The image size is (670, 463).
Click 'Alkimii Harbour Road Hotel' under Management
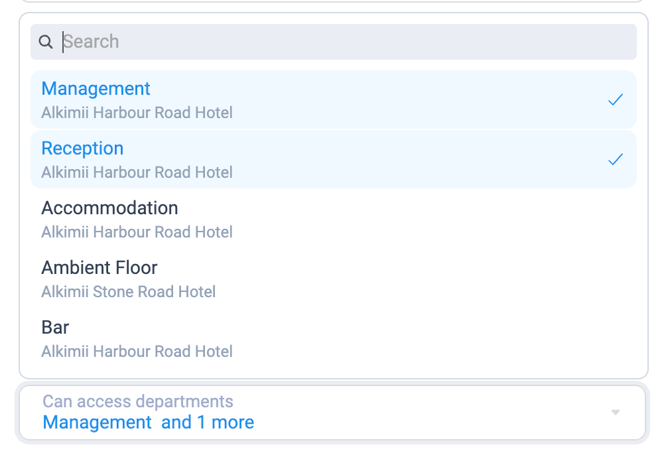pos(137,113)
